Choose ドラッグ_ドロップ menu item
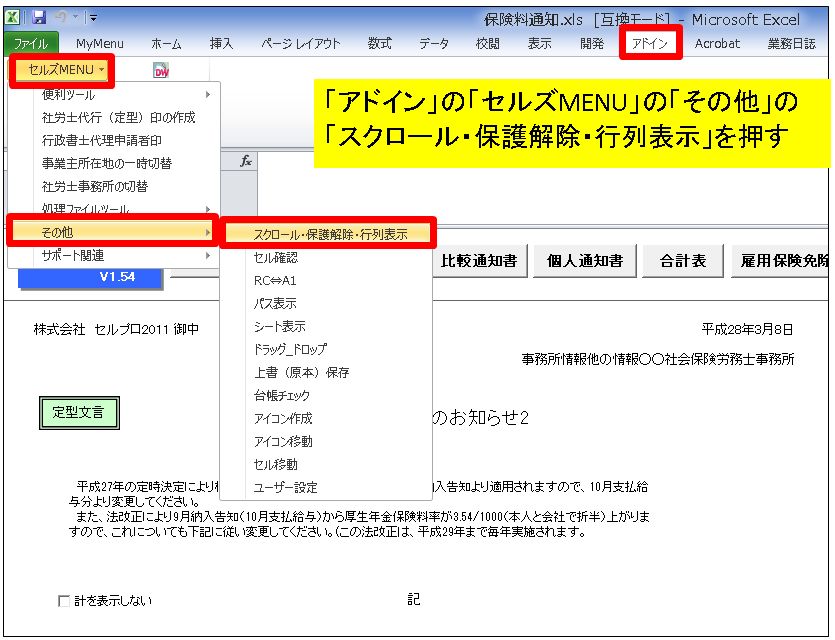 pyautogui.click(x=326, y=349)
